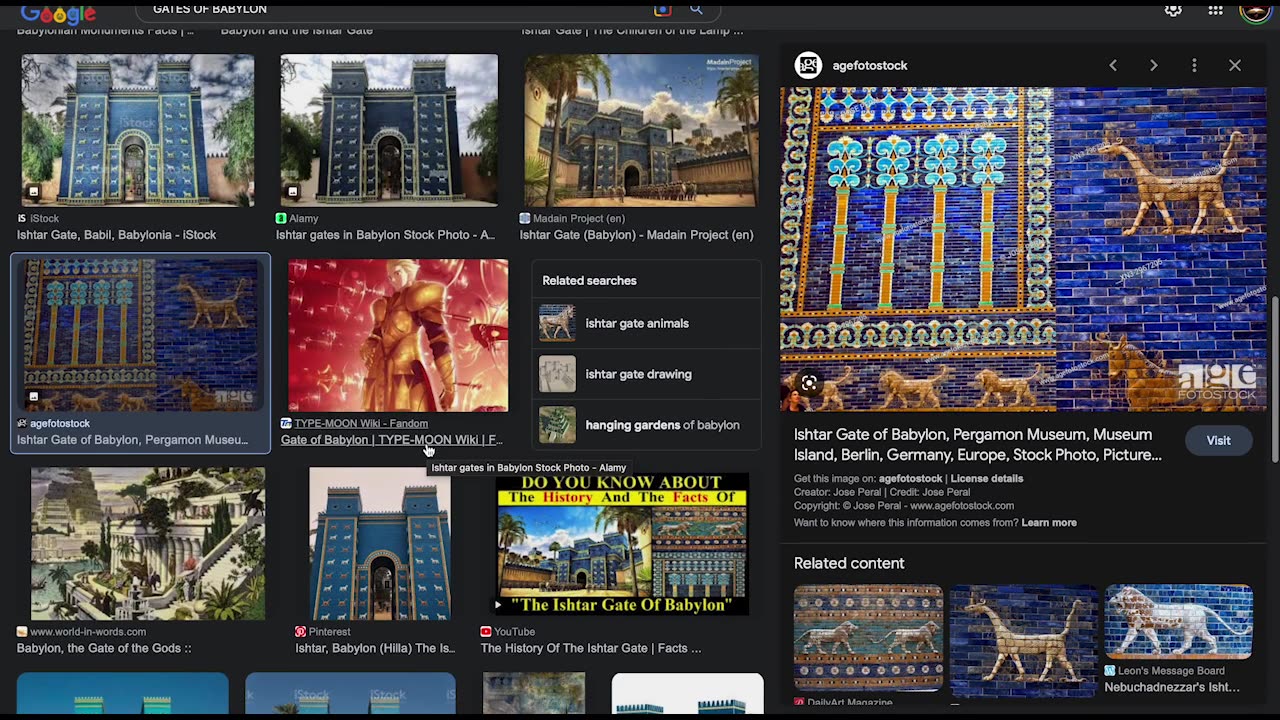The width and height of the screenshot is (1280, 720).
Task: Open the Google apps grid
Action: coord(1215,10)
